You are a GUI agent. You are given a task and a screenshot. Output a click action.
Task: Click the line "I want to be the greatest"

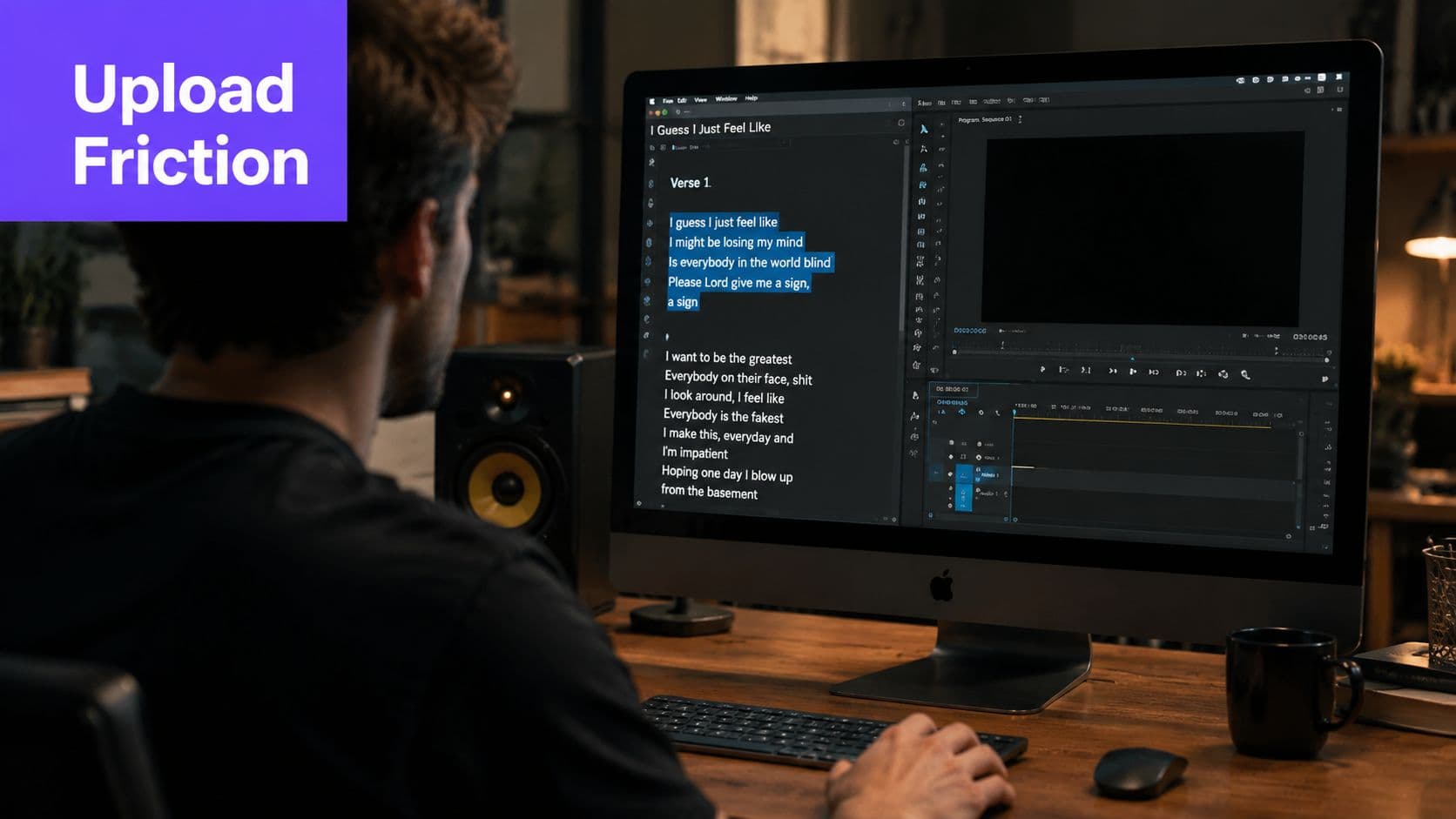pyautogui.click(x=729, y=358)
